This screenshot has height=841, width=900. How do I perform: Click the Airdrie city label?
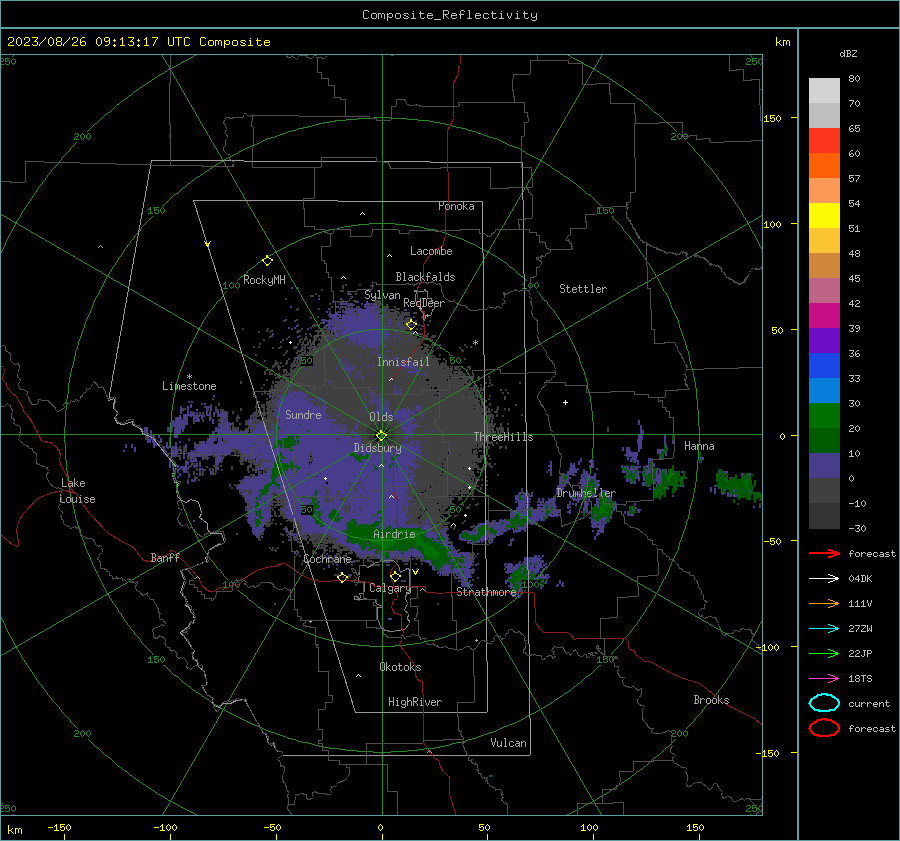[x=394, y=534]
